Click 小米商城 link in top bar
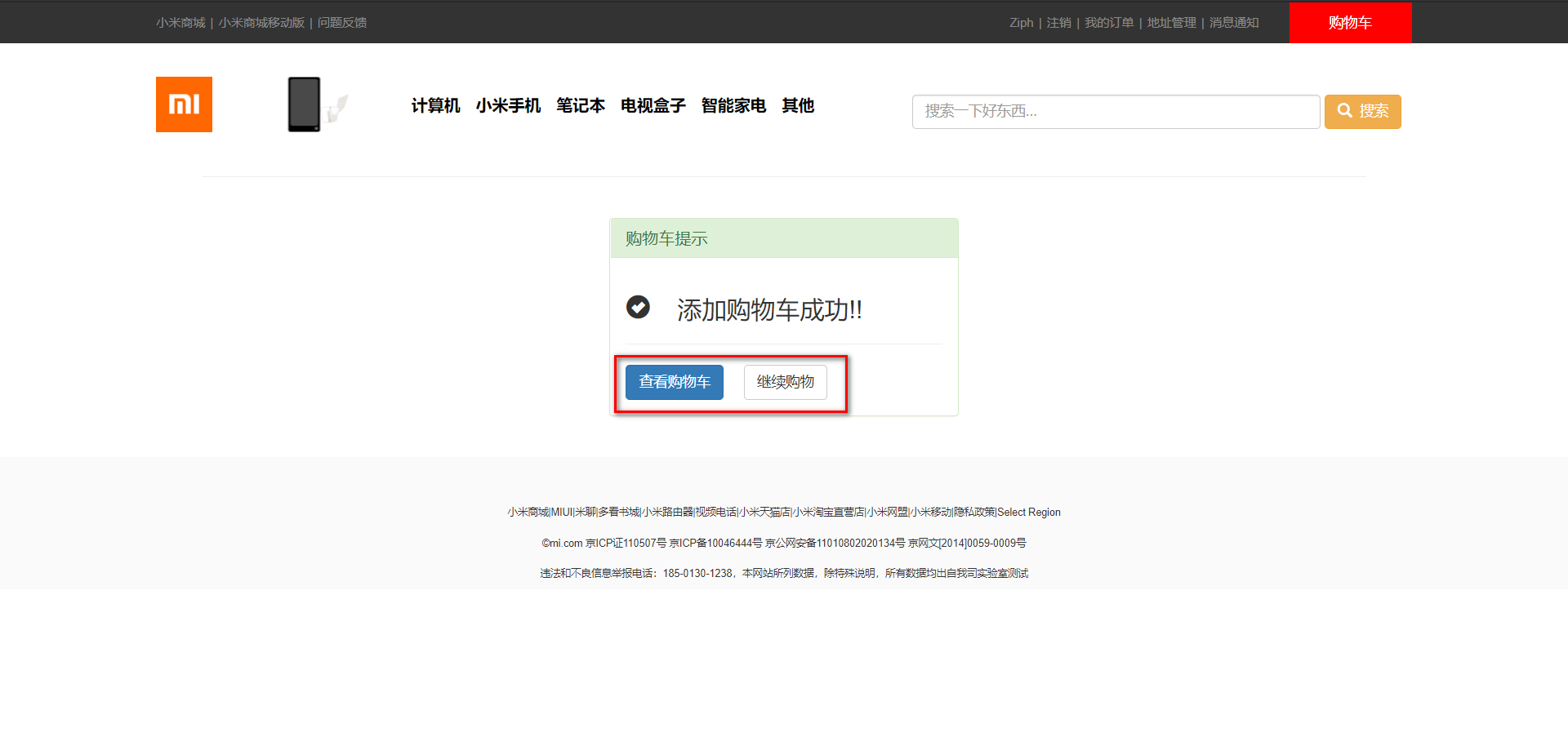The width and height of the screenshot is (1568, 737). [180, 23]
